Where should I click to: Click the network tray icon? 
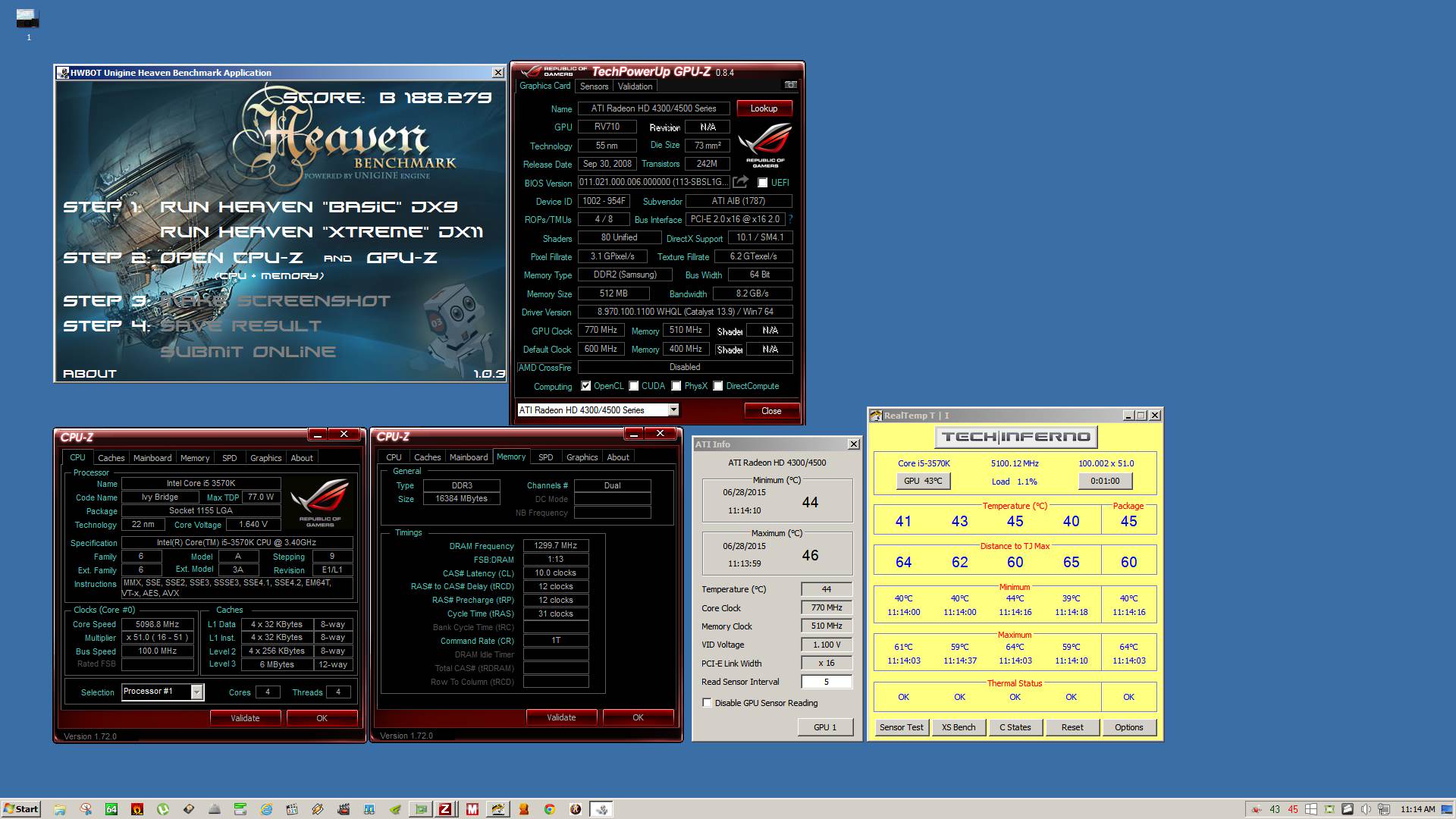[1384, 809]
